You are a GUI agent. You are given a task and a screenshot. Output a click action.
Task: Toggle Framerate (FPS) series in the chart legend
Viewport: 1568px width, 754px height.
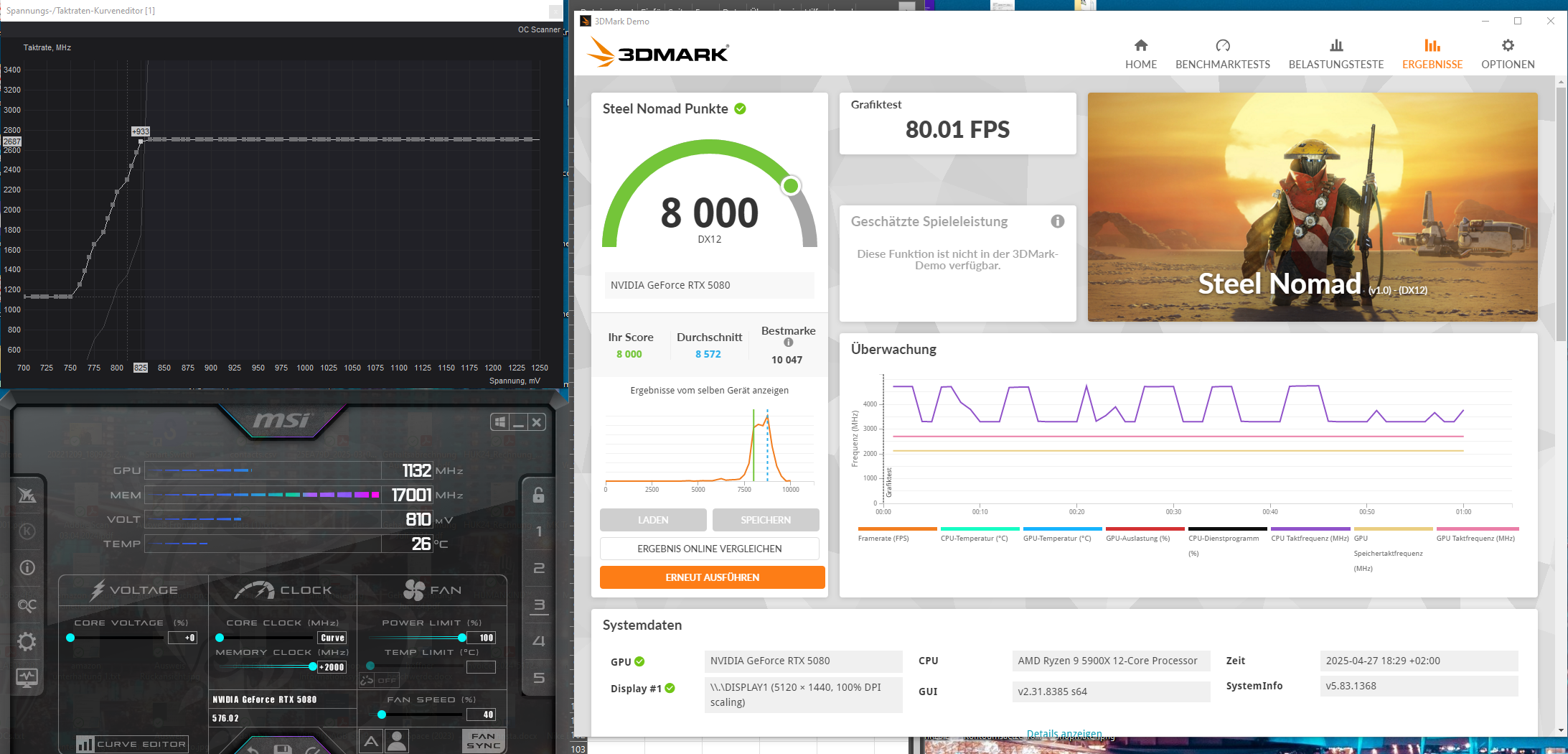pos(897,534)
